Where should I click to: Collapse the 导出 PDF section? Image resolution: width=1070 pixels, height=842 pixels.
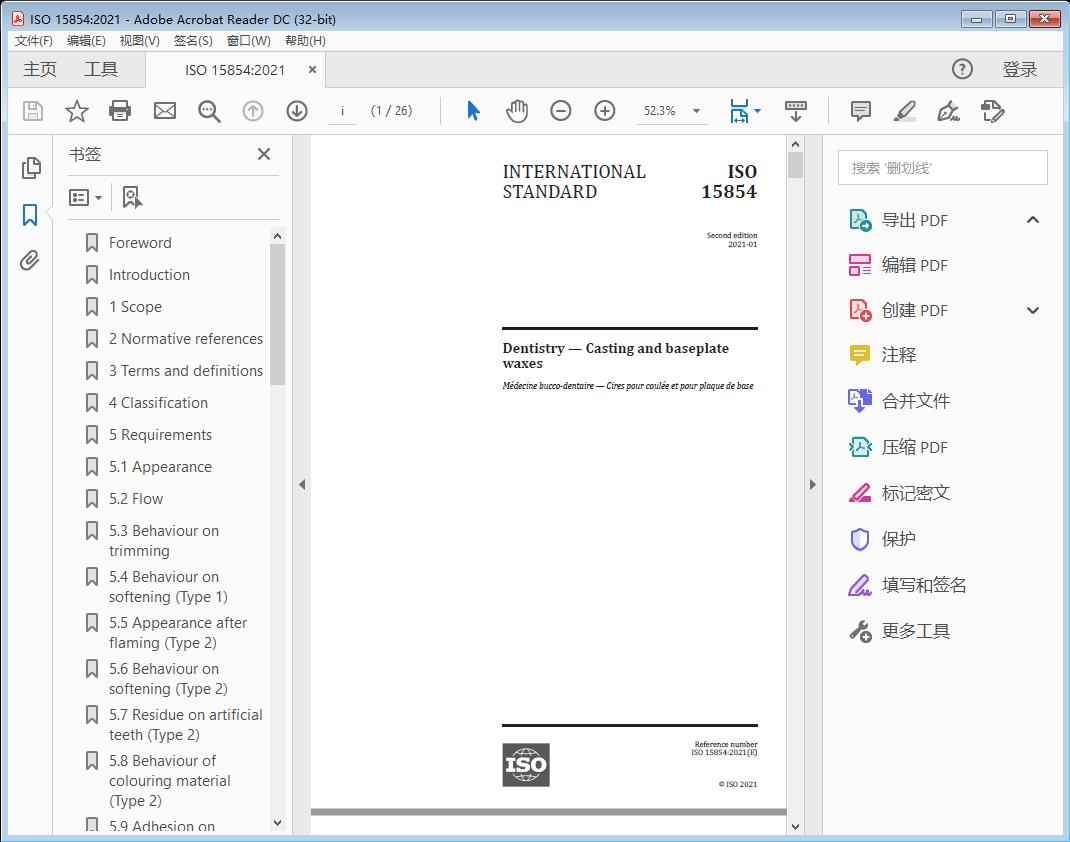tap(1033, 220)
